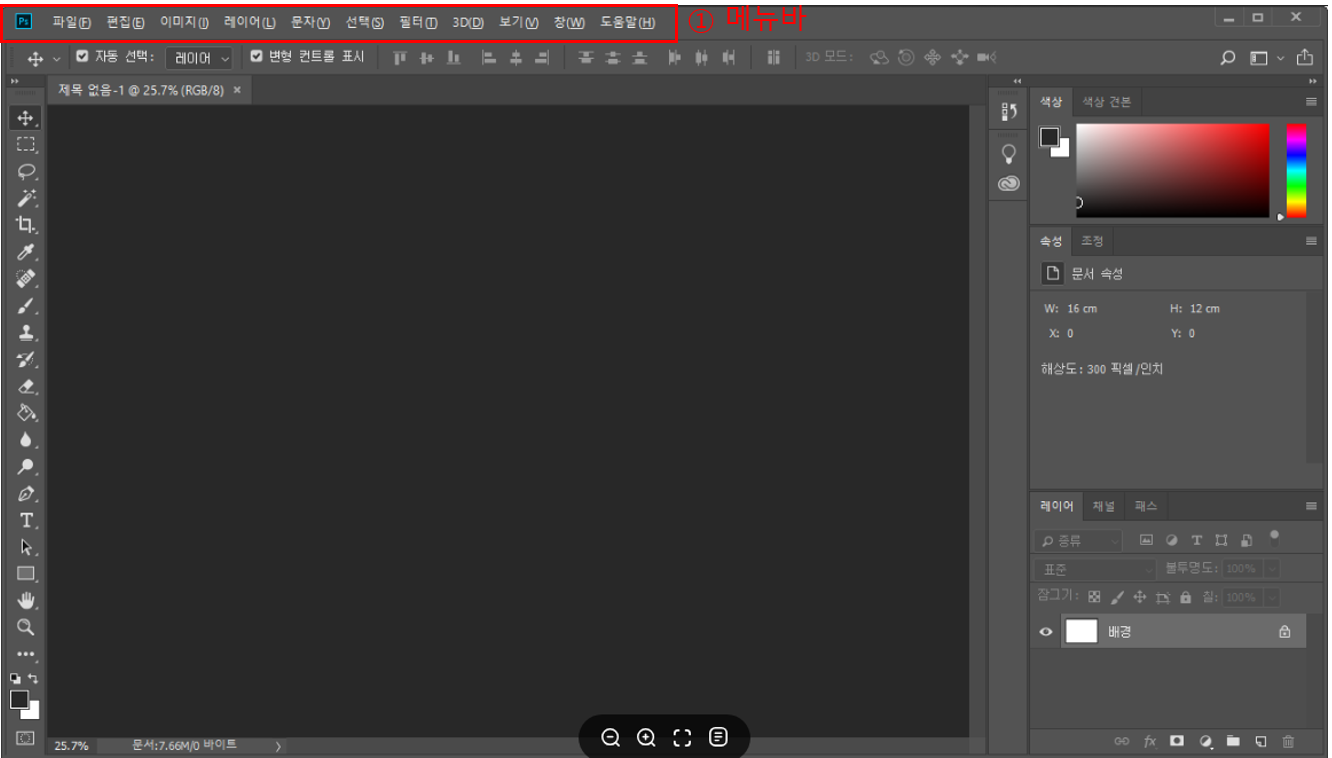Image resolution: width=1332 pixels, height=758 pixels.
Task: Toggle the pixel layer filter icon
Action: click(1146, 540)
